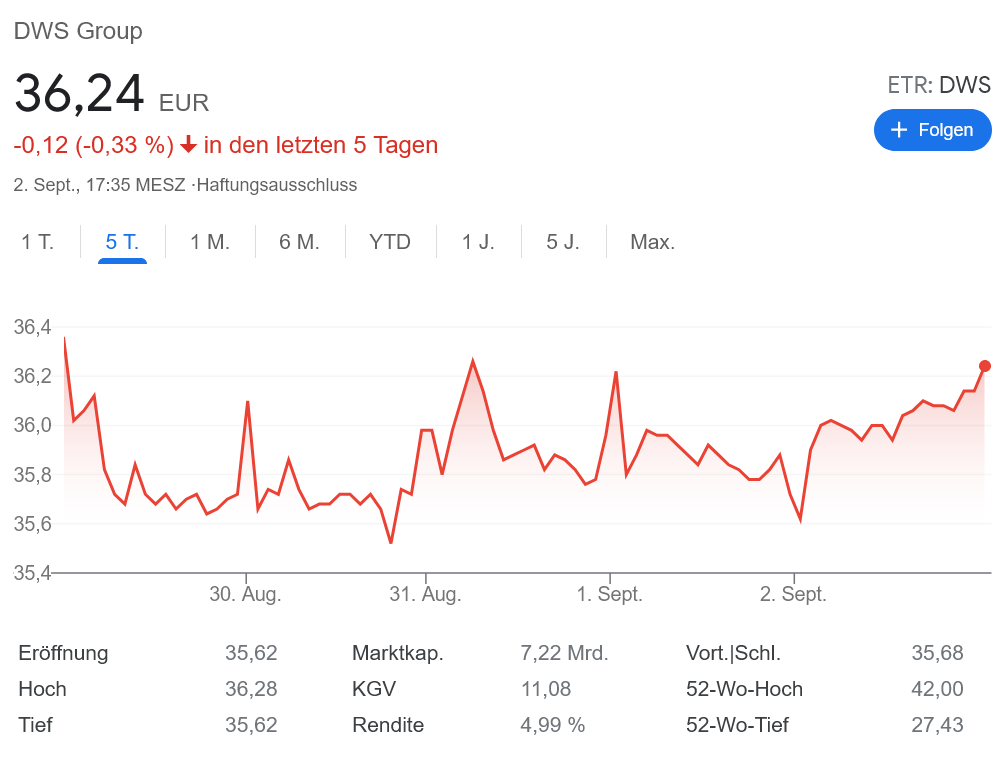Select the 5 T. time range tab

click(122, 242)
